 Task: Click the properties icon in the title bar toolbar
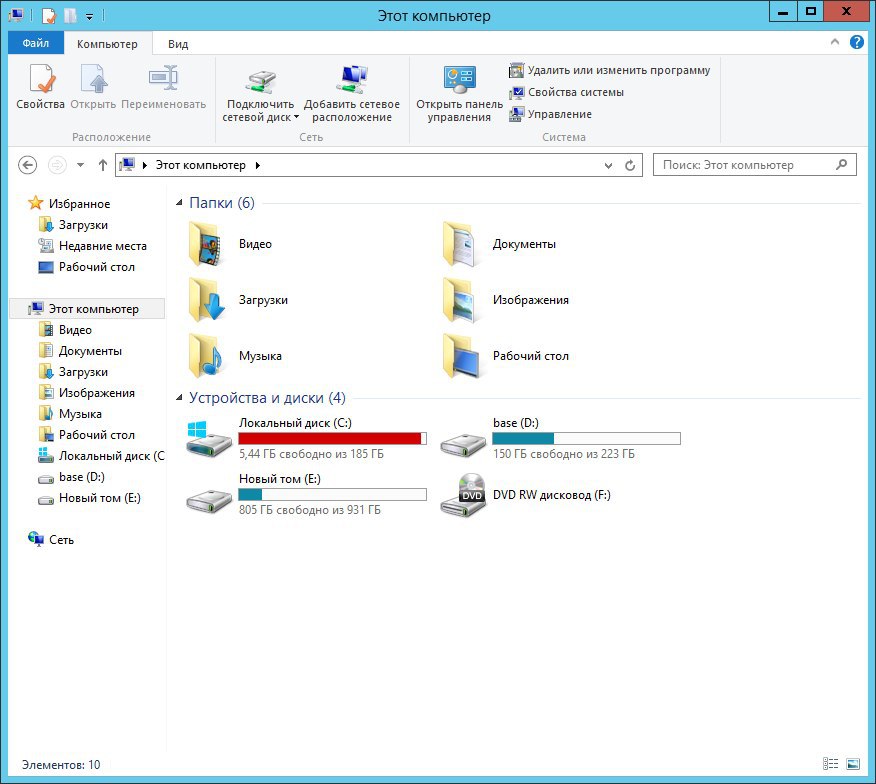[x=49, y=16]
